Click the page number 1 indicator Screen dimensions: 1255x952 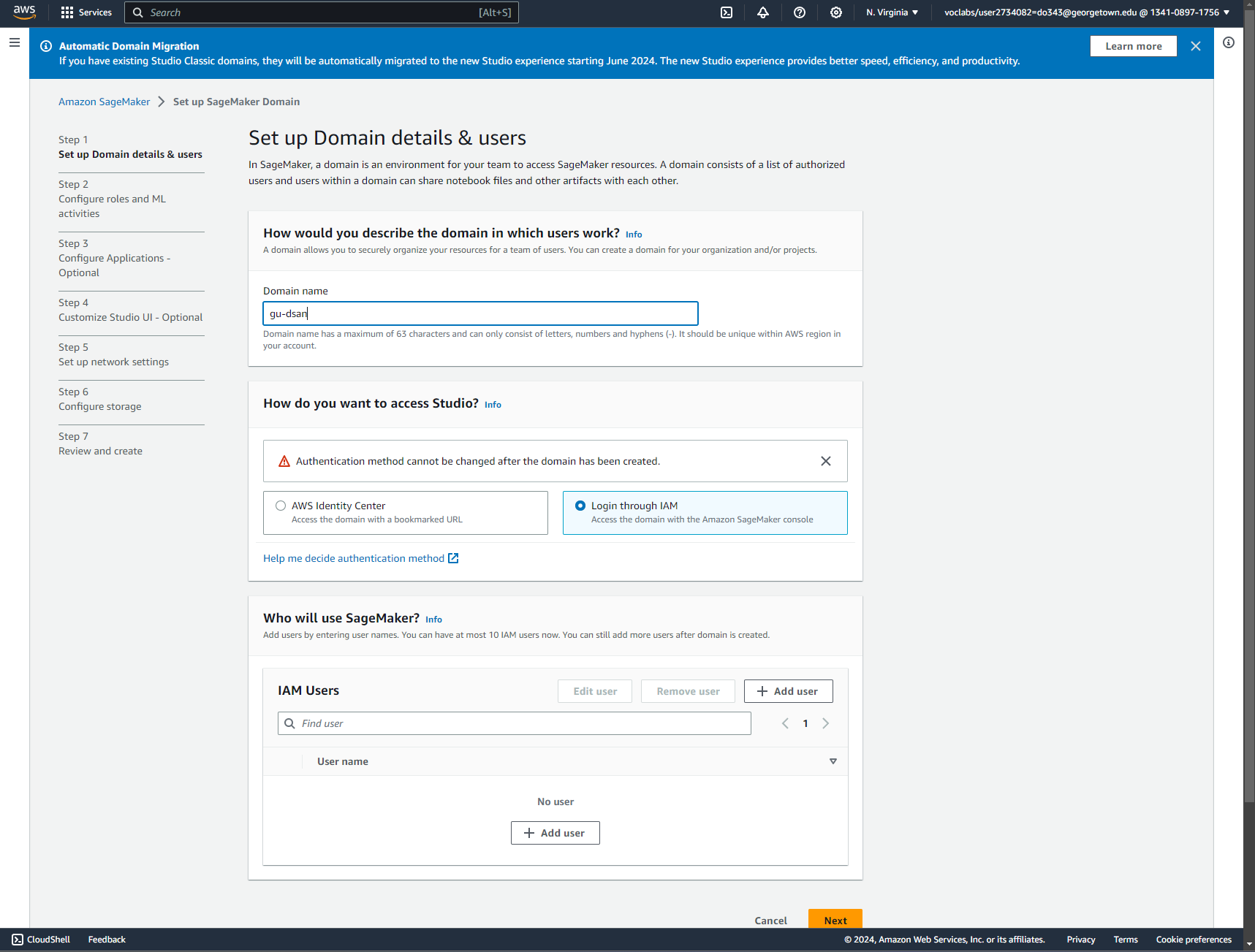pos(805,723)
